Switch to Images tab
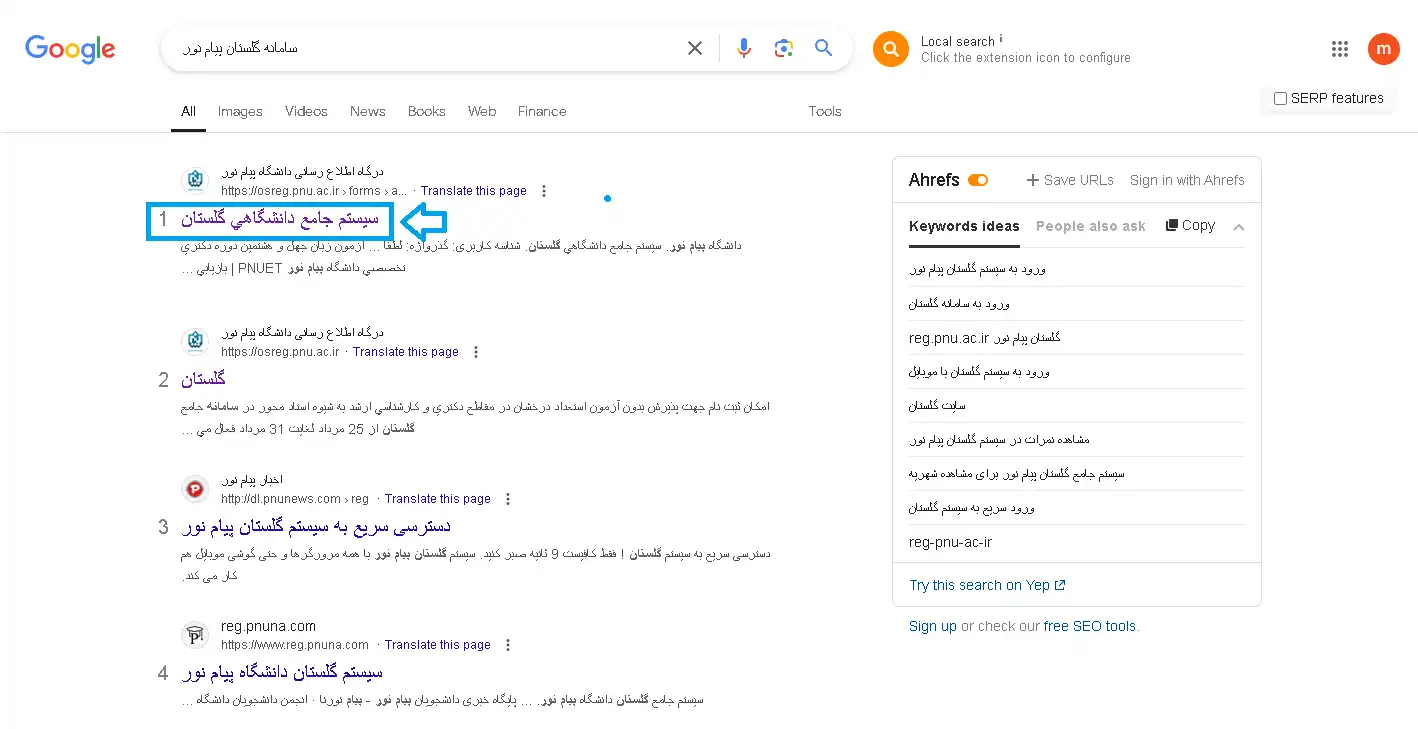This screenshot has width=1418, height=729. coord(240,111)
